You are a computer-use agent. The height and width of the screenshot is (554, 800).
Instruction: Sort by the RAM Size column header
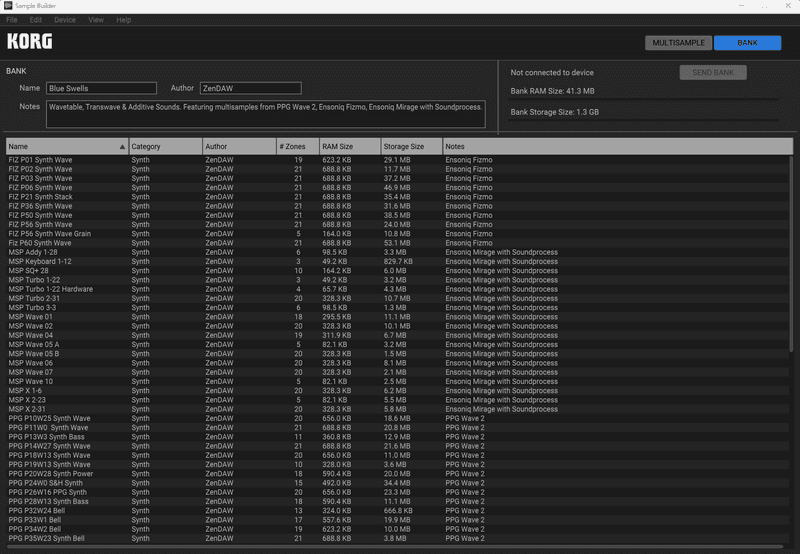[350, 146]
